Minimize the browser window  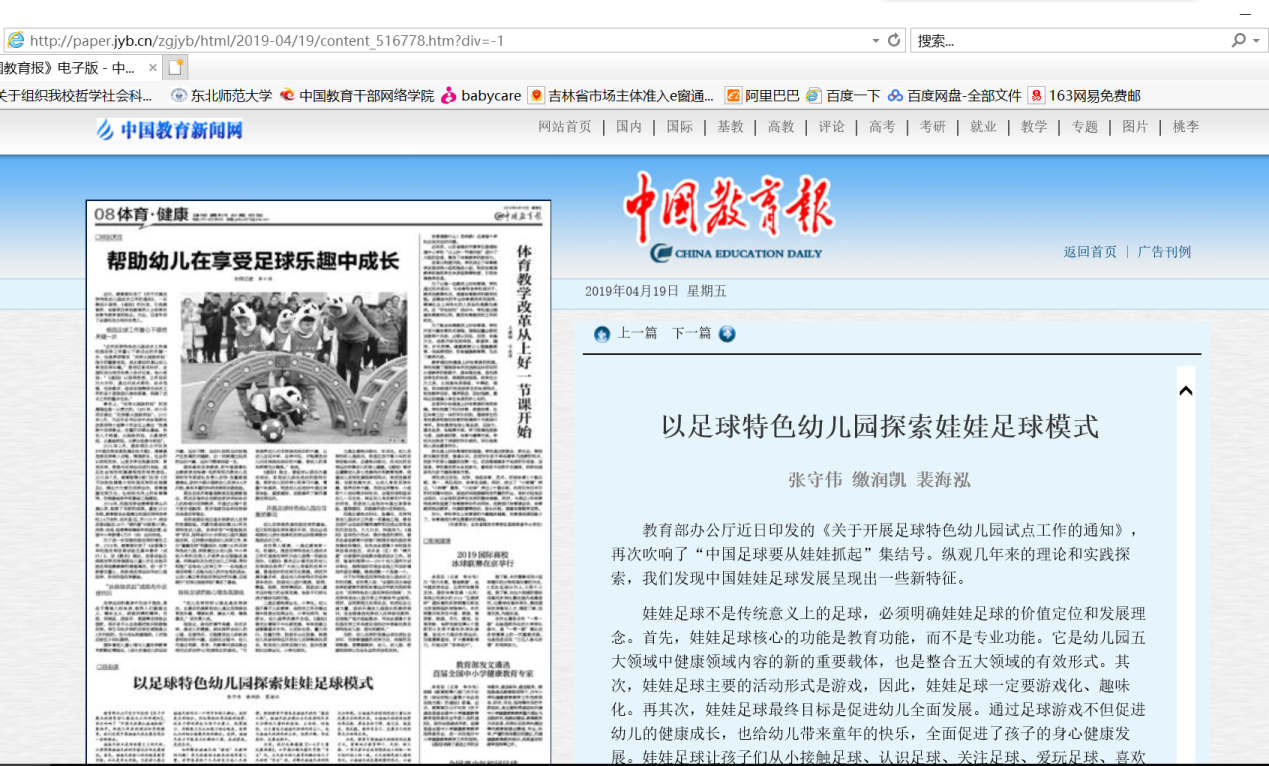point(1245,12)
